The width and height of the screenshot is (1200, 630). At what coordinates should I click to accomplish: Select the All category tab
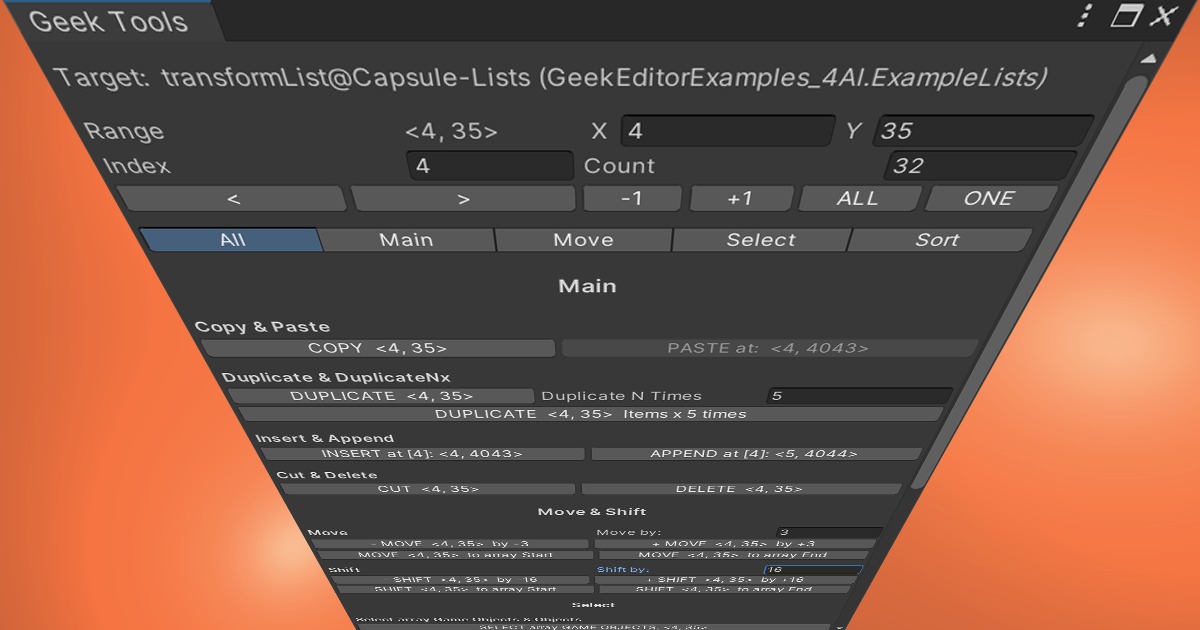tap(232, 240)
